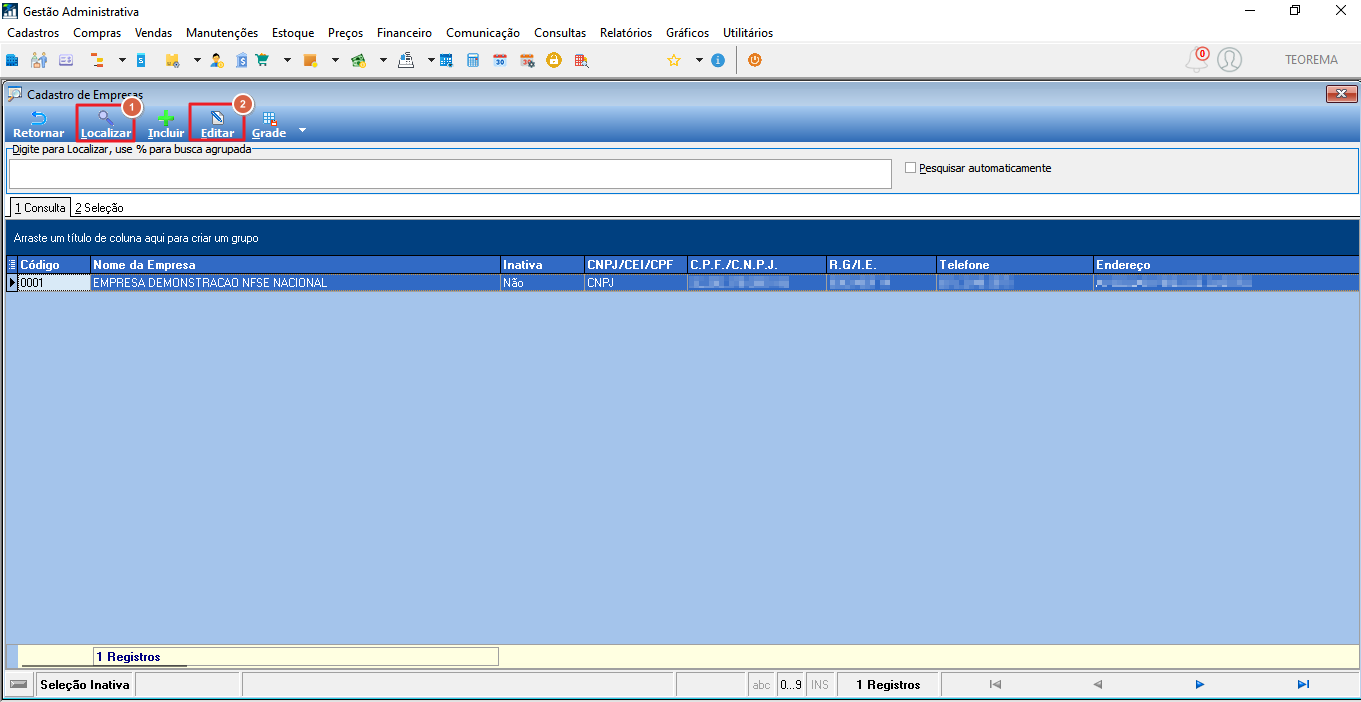Image resolution: width=1361 pixels, height=702 pixels.
Task: Expand dropdown next to hierarchy tree icon
Action: click(x=122, y=60)
